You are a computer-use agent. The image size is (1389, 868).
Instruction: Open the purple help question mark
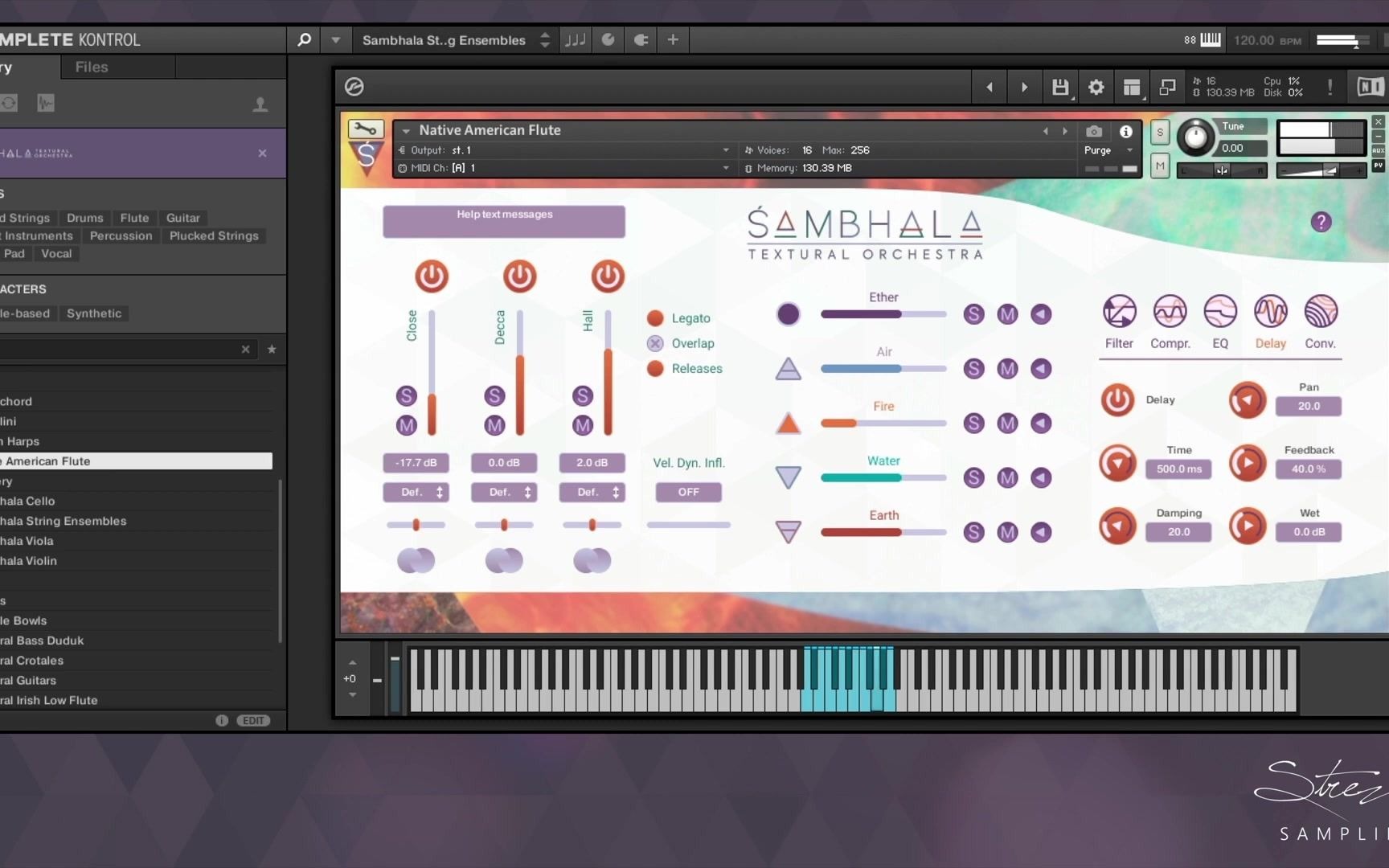(x=1321, y=222)
